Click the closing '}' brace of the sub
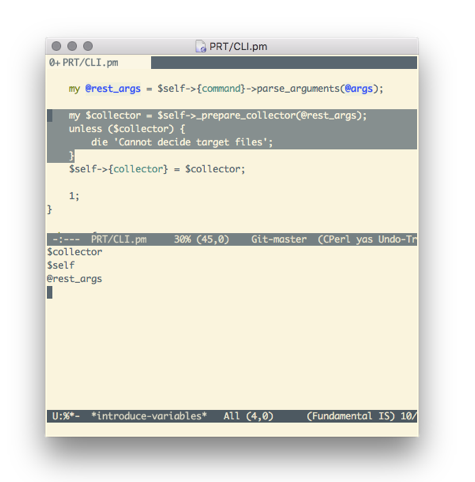This screenshot has width=475, height=482. point(49,209)
